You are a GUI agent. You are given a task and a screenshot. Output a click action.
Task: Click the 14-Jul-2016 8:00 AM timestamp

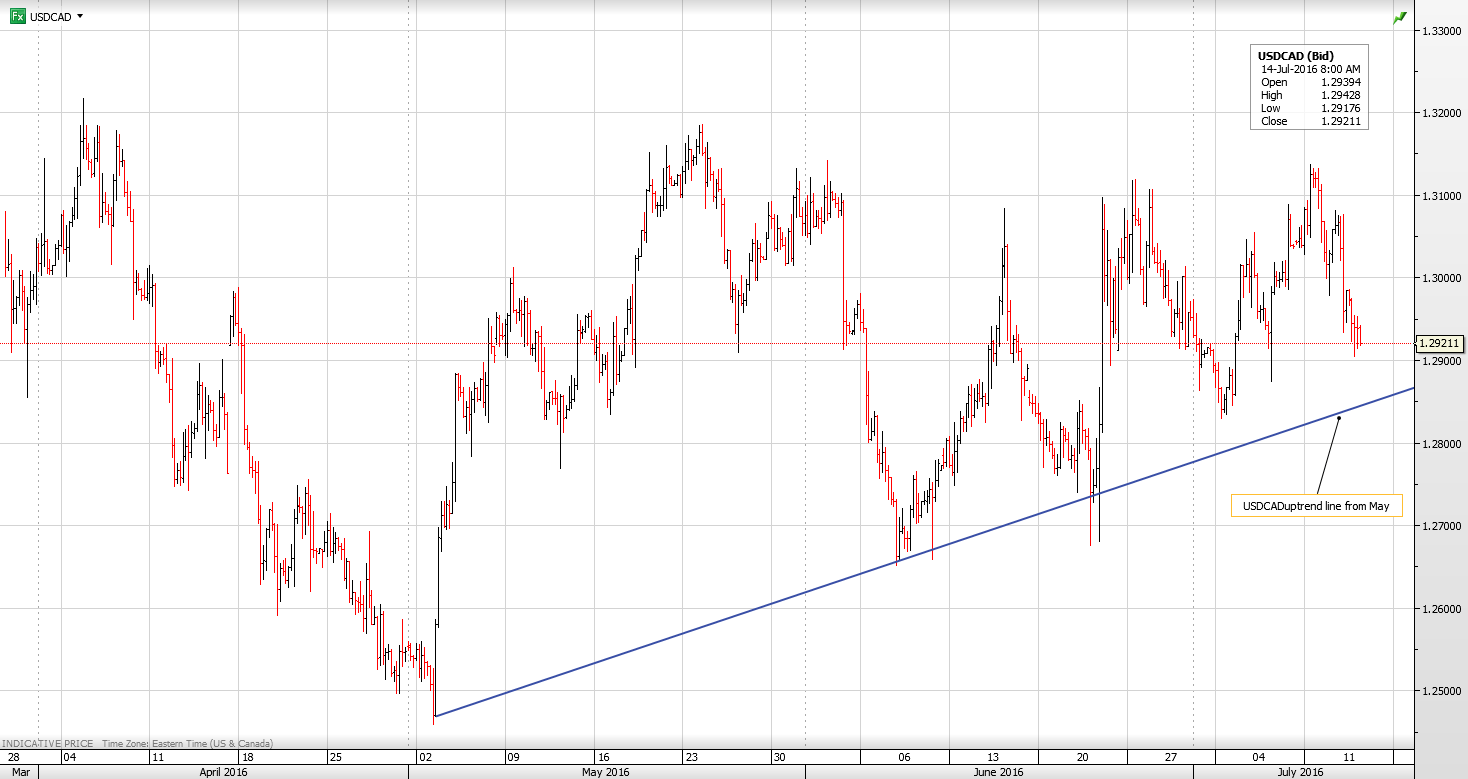pos(1309,69)
